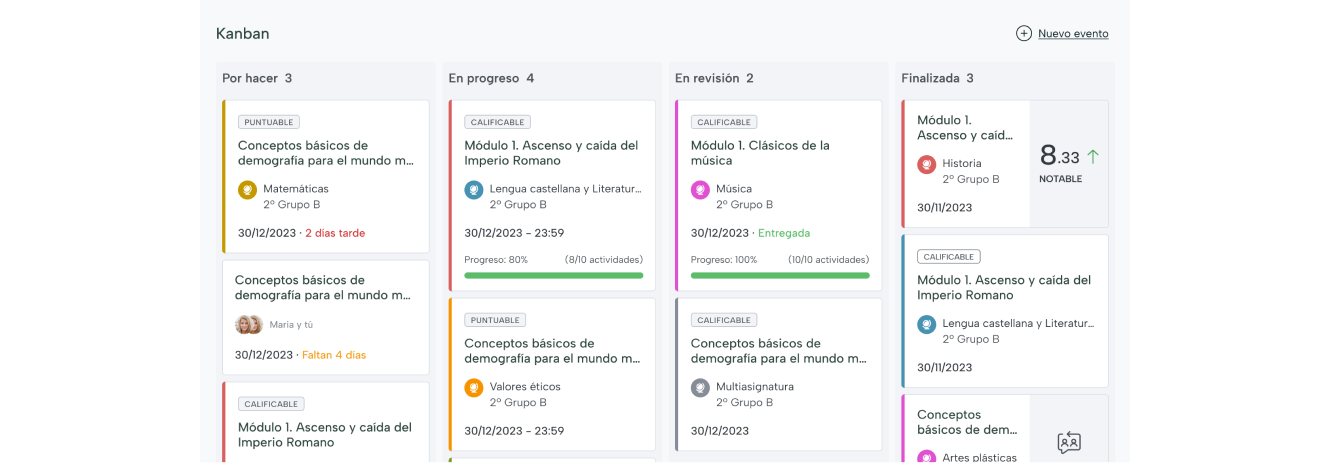
Task: Click the 80% progress bar
Action: (x=554, y=275)
